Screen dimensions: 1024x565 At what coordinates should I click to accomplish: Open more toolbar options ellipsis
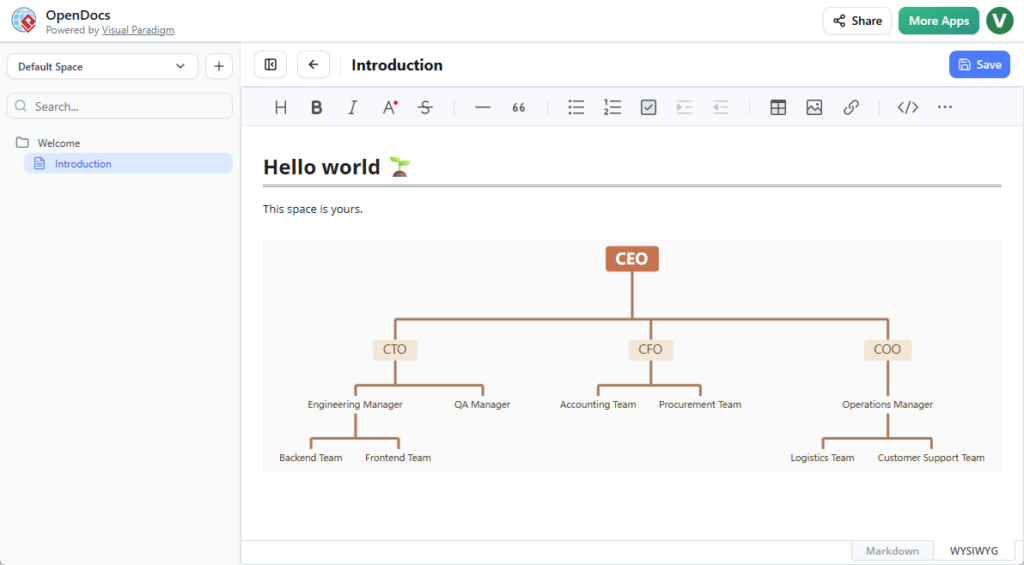[x=945, y=108]
